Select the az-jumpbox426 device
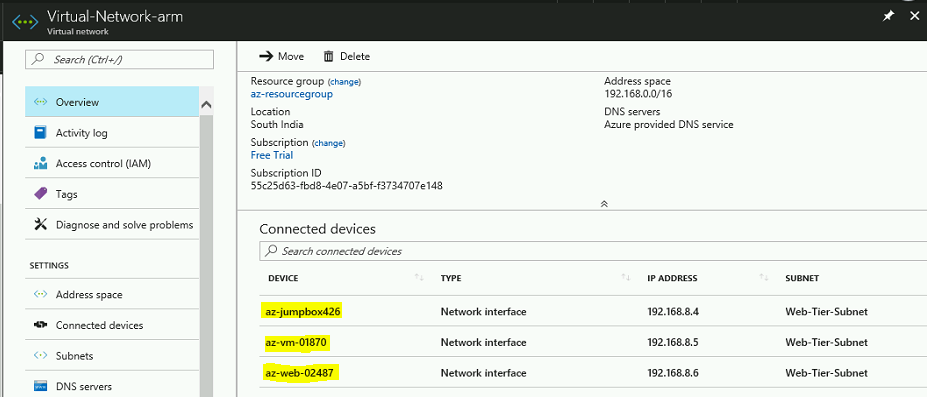927x397 pixels. (x=303, y=311)
